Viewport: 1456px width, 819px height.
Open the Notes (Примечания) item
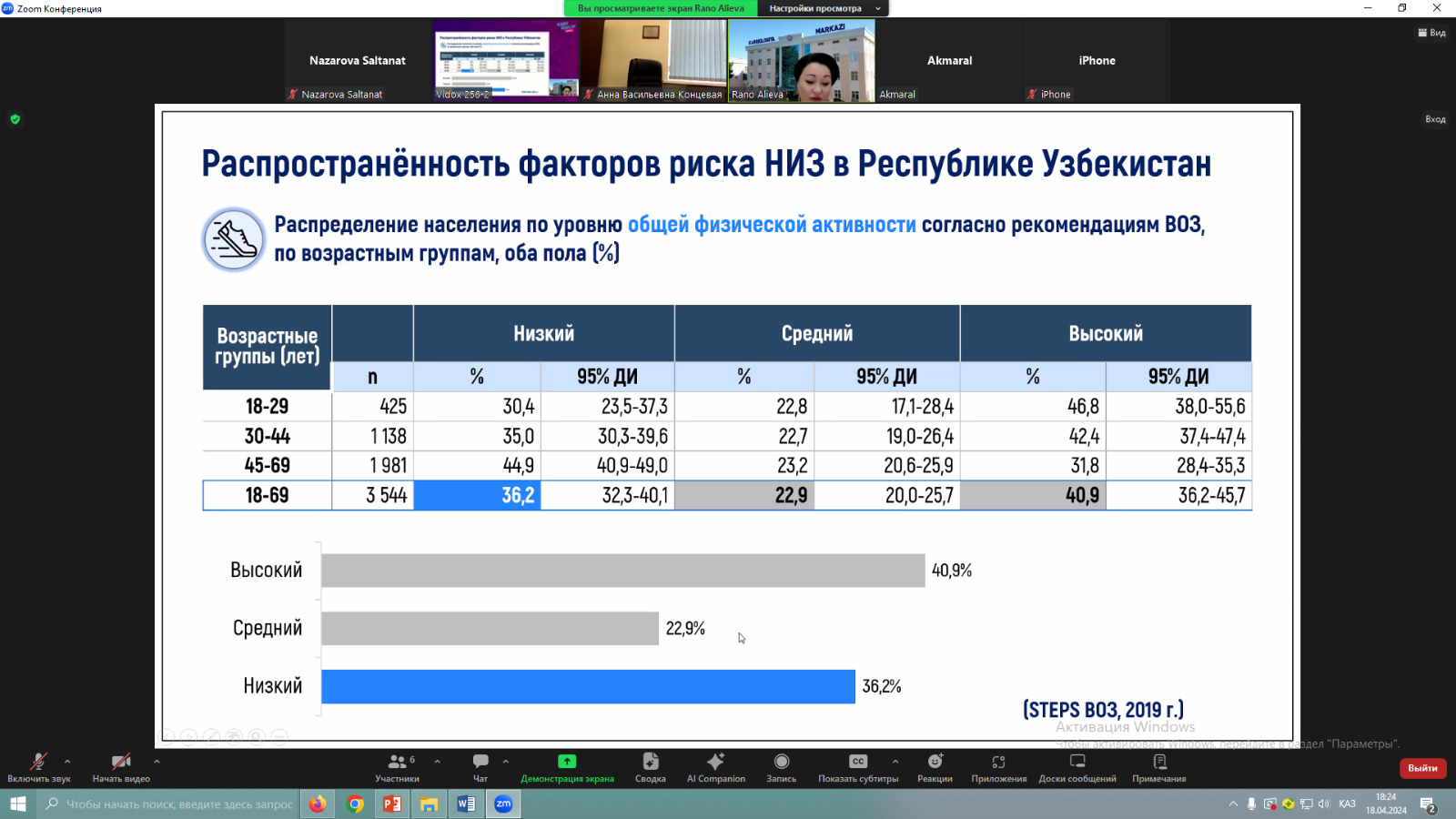pos(1158,763)
